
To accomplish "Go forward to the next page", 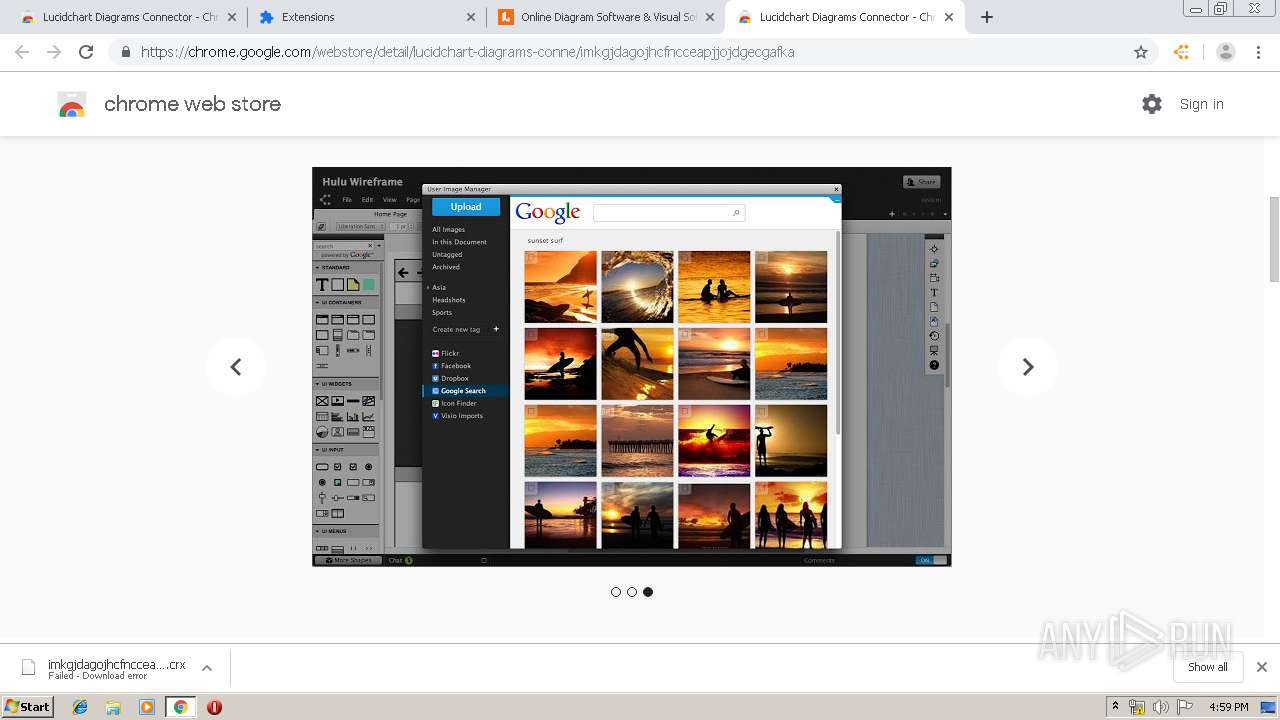I will (54, 52).
